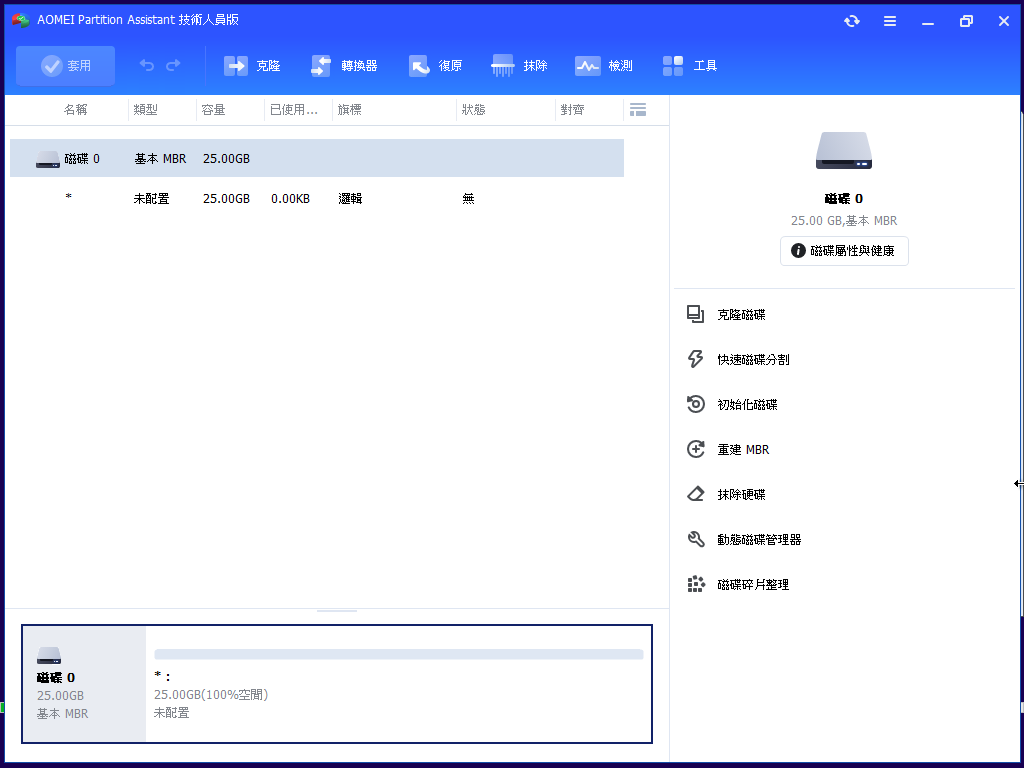
Task: Open the hamburger menu in the title bar
Action: [x=889, y=21]
